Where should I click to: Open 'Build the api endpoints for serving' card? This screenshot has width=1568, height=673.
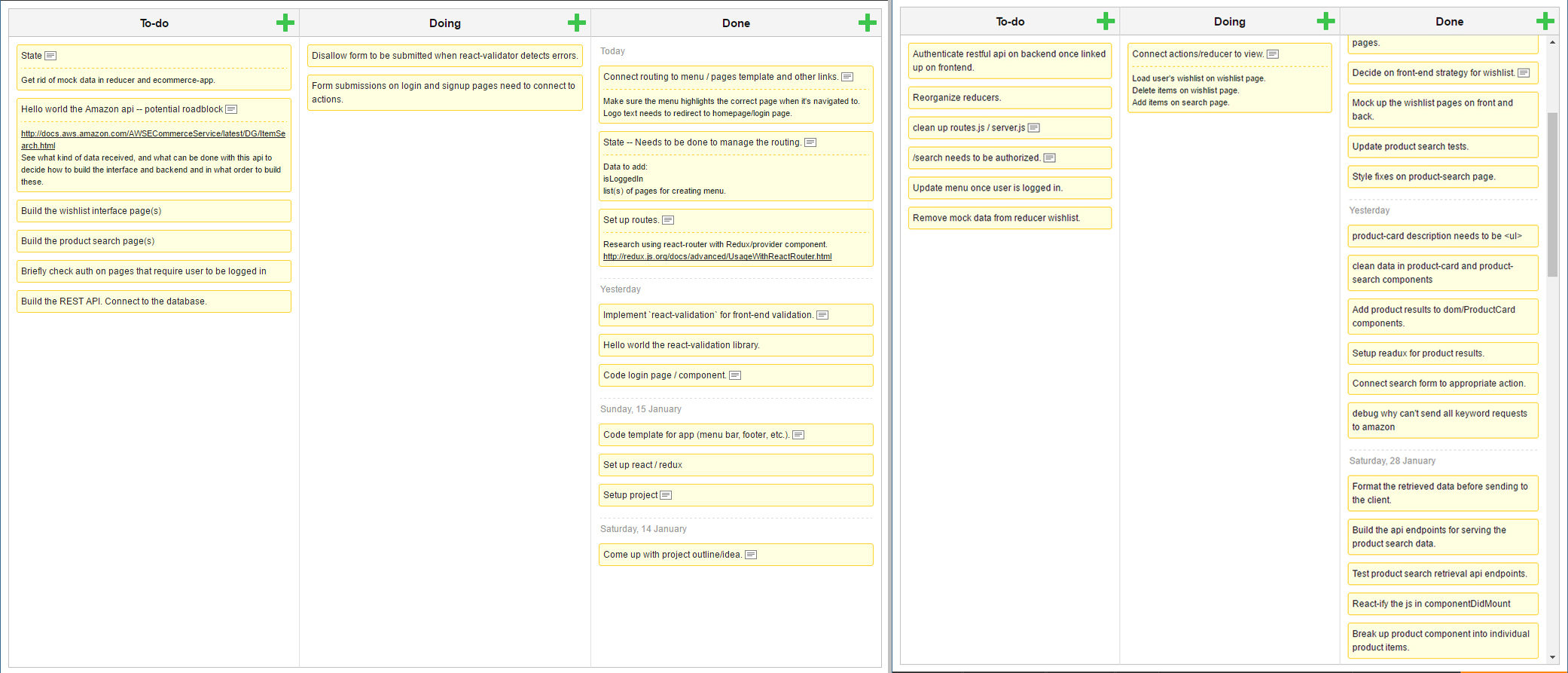[x=1443, y=537]
